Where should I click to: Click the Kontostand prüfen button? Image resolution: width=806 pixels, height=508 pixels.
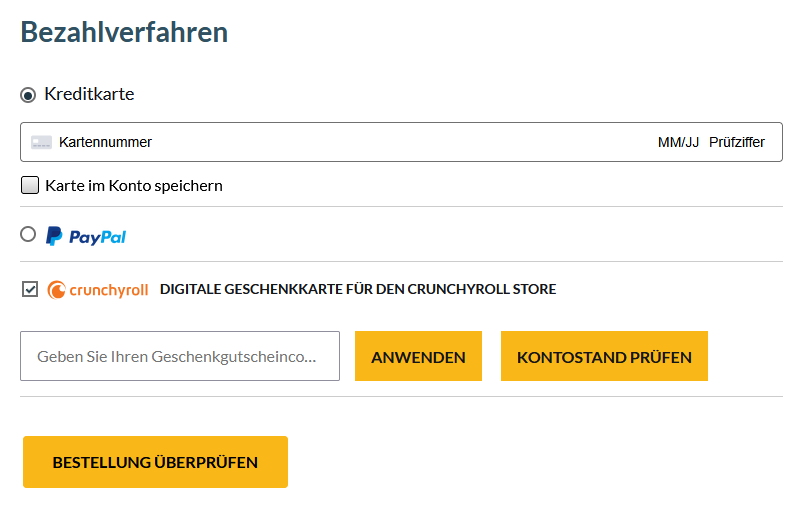[x=604, y=356]
